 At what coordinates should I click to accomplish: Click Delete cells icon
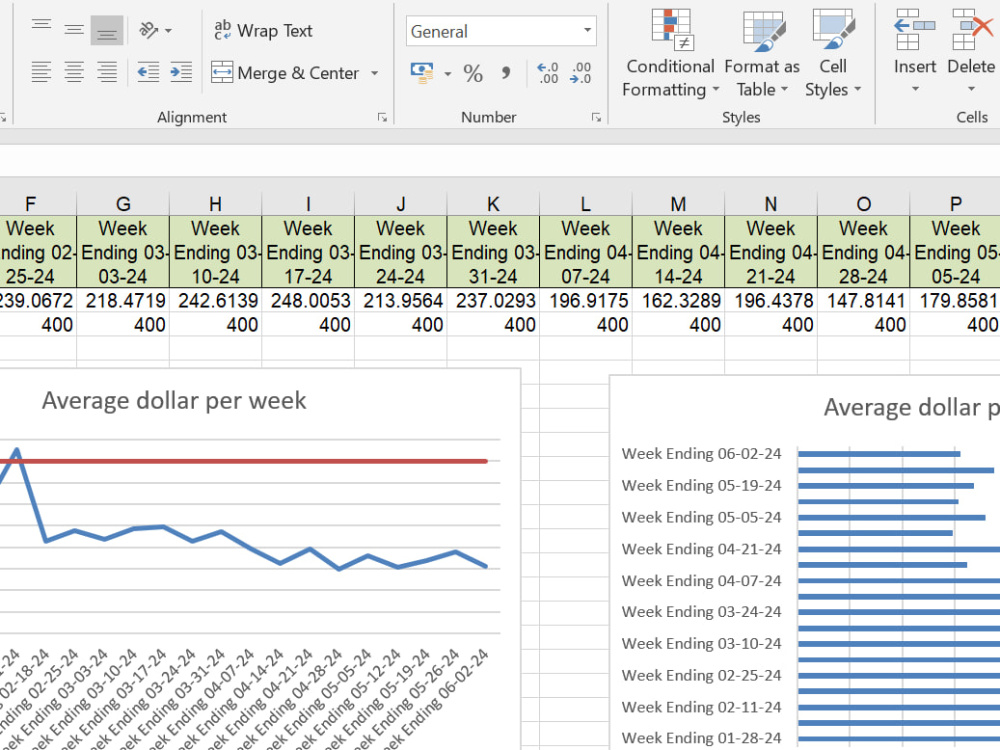click(x=971, y=31)
